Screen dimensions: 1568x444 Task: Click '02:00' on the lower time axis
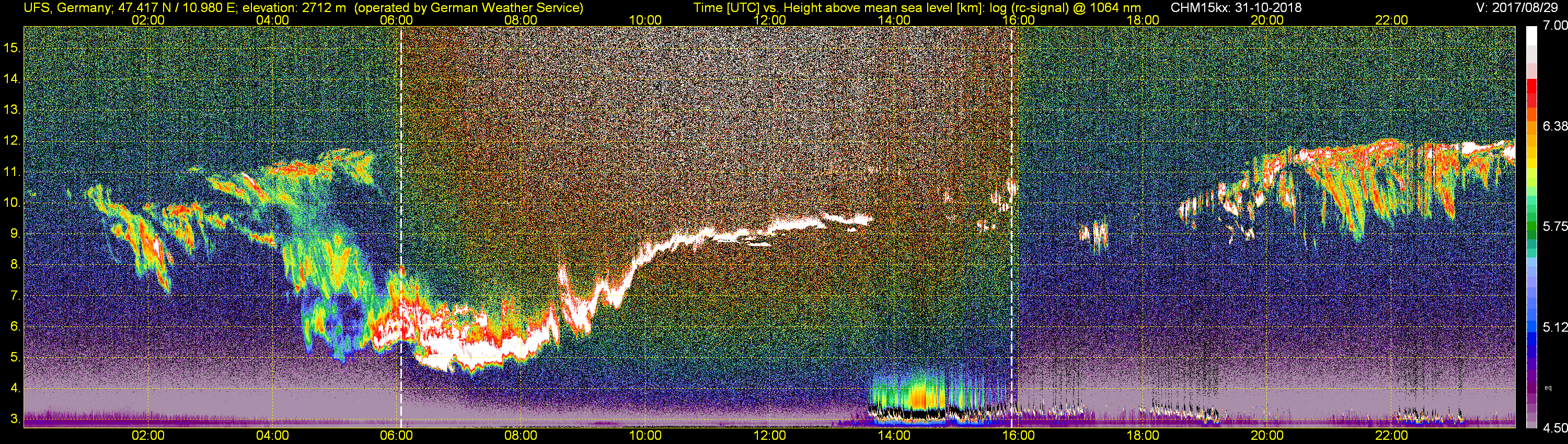(x=148, y=436)
